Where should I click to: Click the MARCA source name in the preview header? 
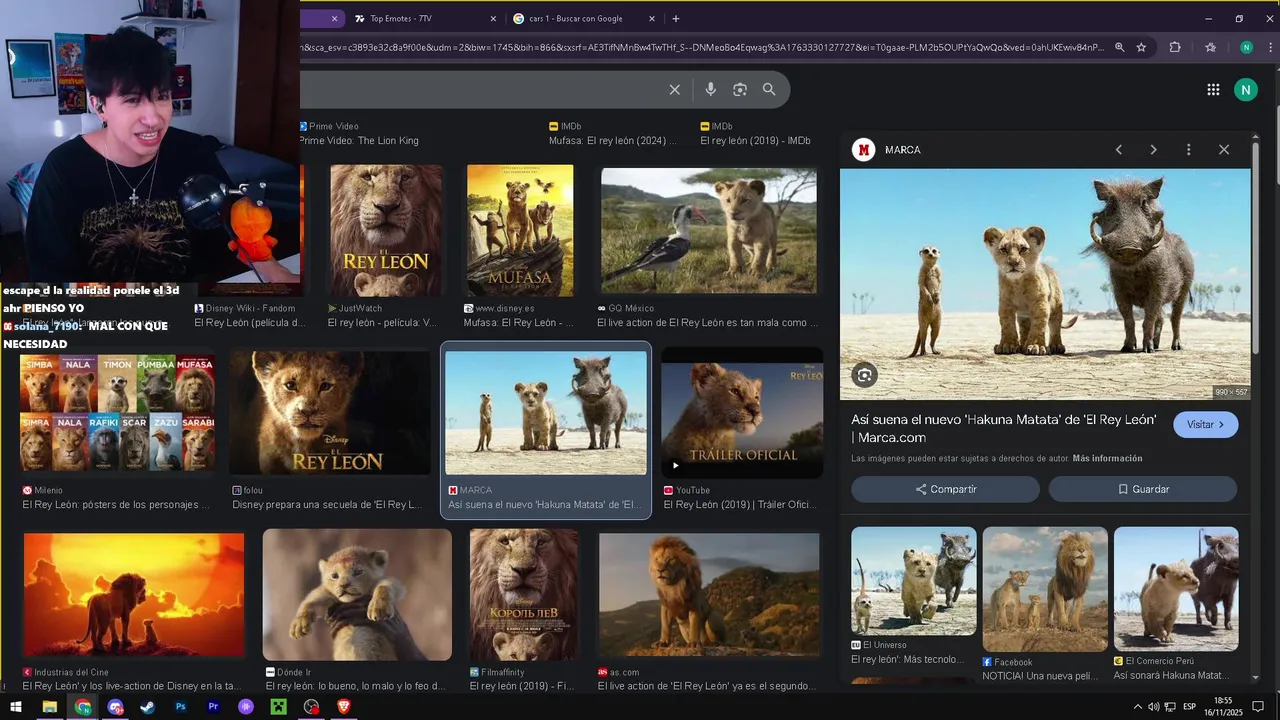pos(903,150)
